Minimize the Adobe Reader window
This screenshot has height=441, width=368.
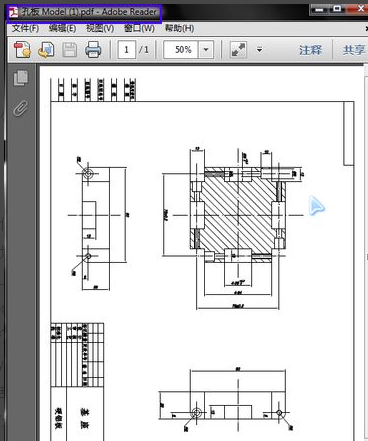(x=320, y=9)
